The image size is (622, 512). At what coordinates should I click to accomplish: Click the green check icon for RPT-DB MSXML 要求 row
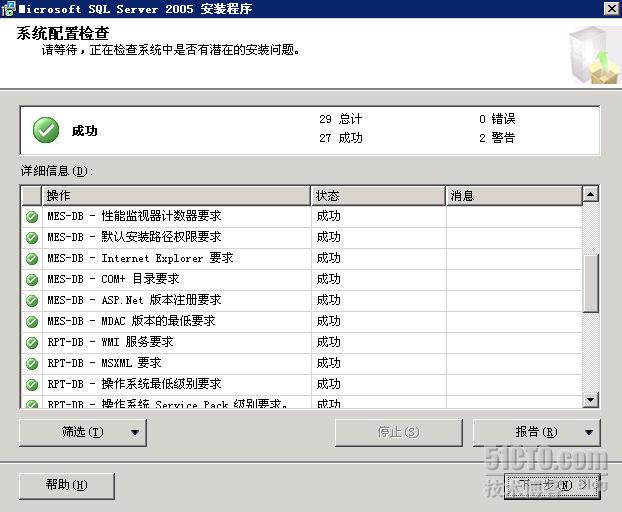click(32, 364)
